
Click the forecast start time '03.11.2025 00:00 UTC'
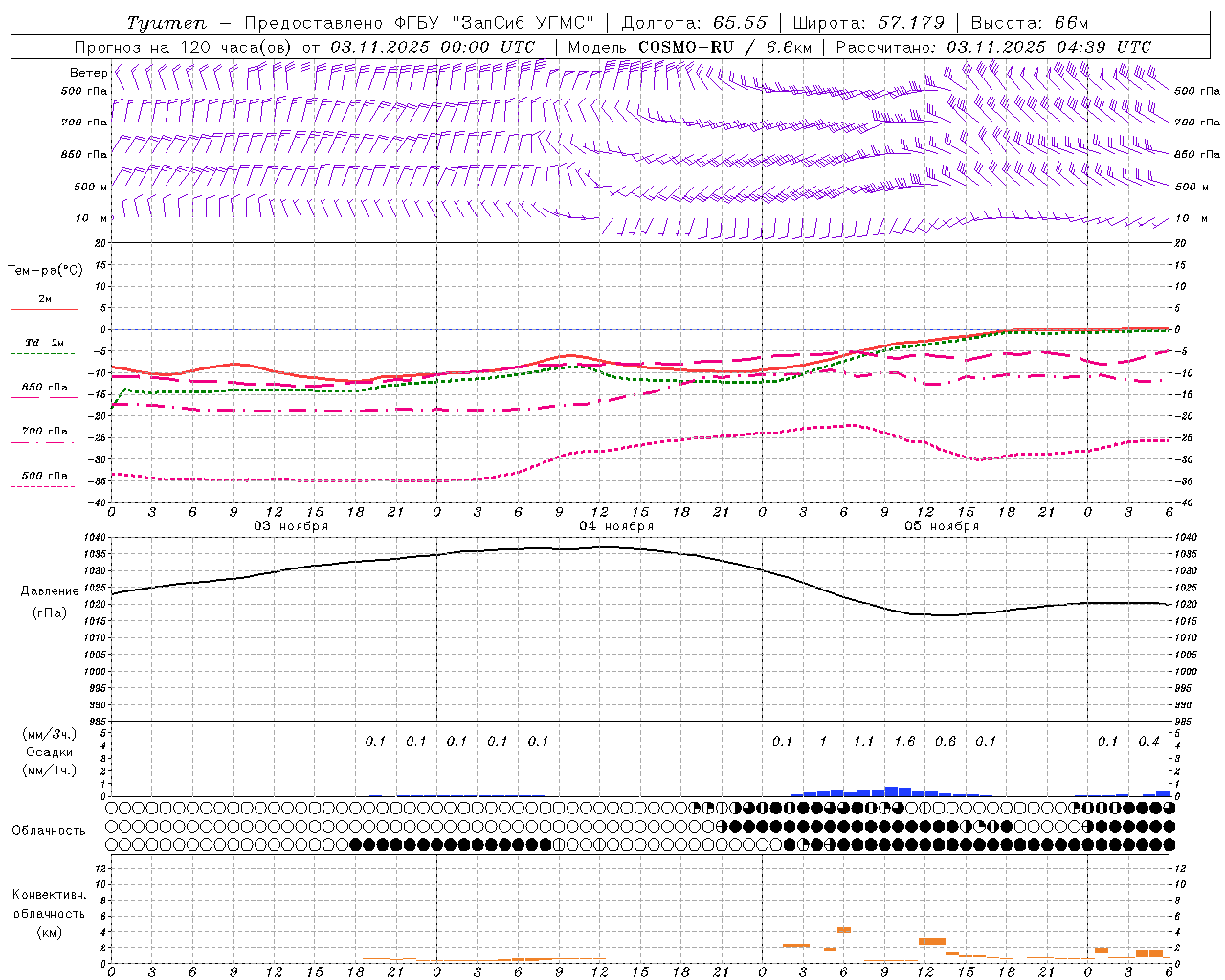(x=433, y=47)
